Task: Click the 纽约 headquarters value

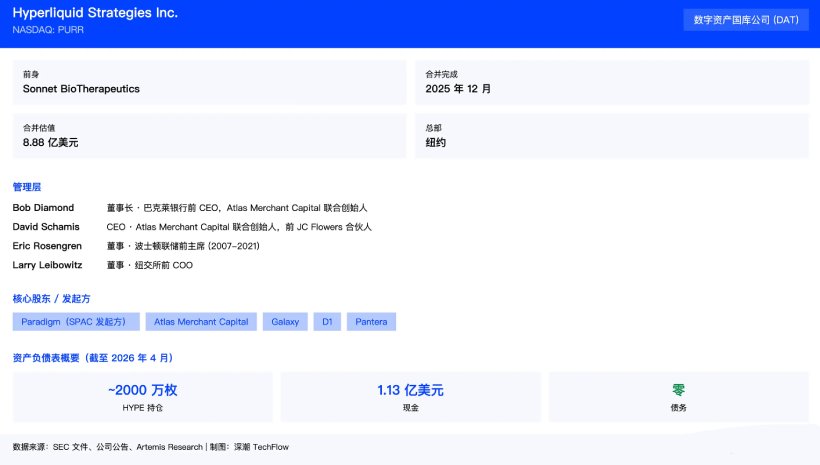Action: point(436,142)
